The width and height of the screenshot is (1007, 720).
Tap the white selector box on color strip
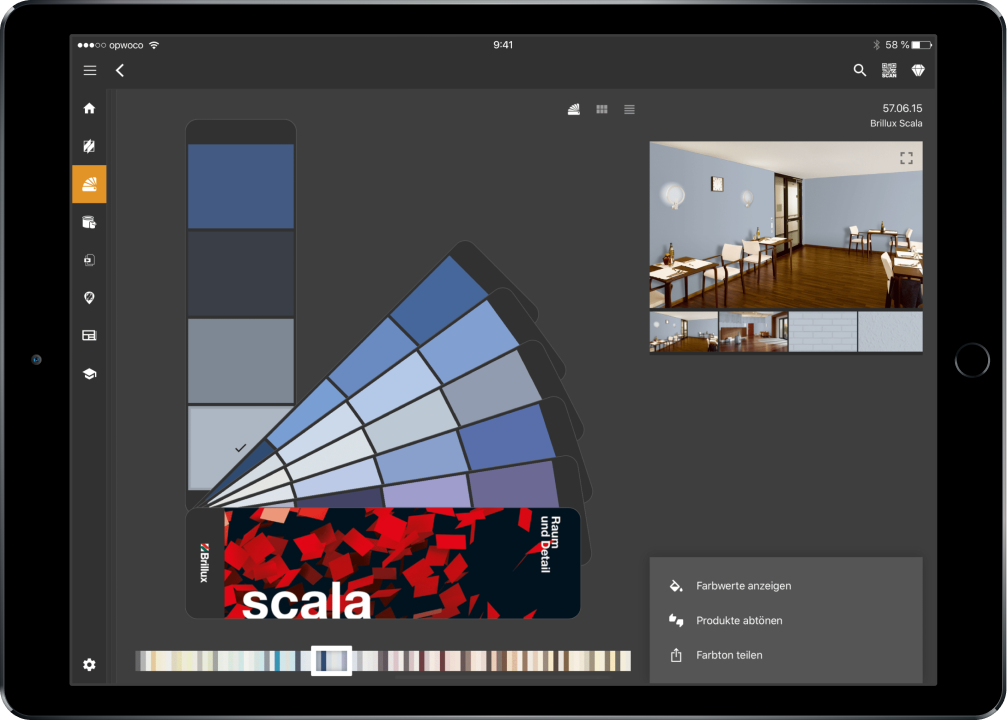pos(331,661)
